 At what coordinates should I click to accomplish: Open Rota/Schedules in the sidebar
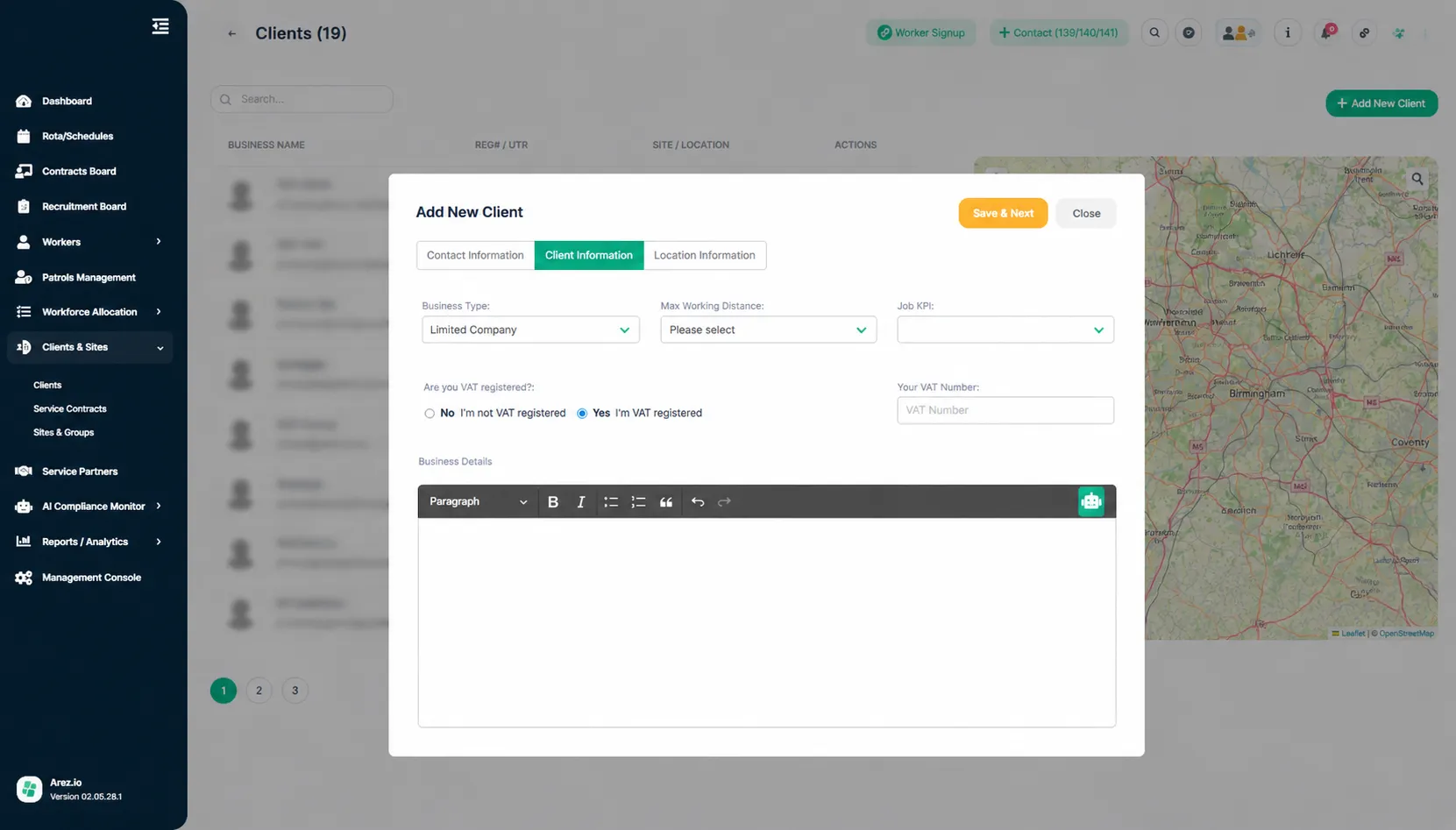point(77,136)
